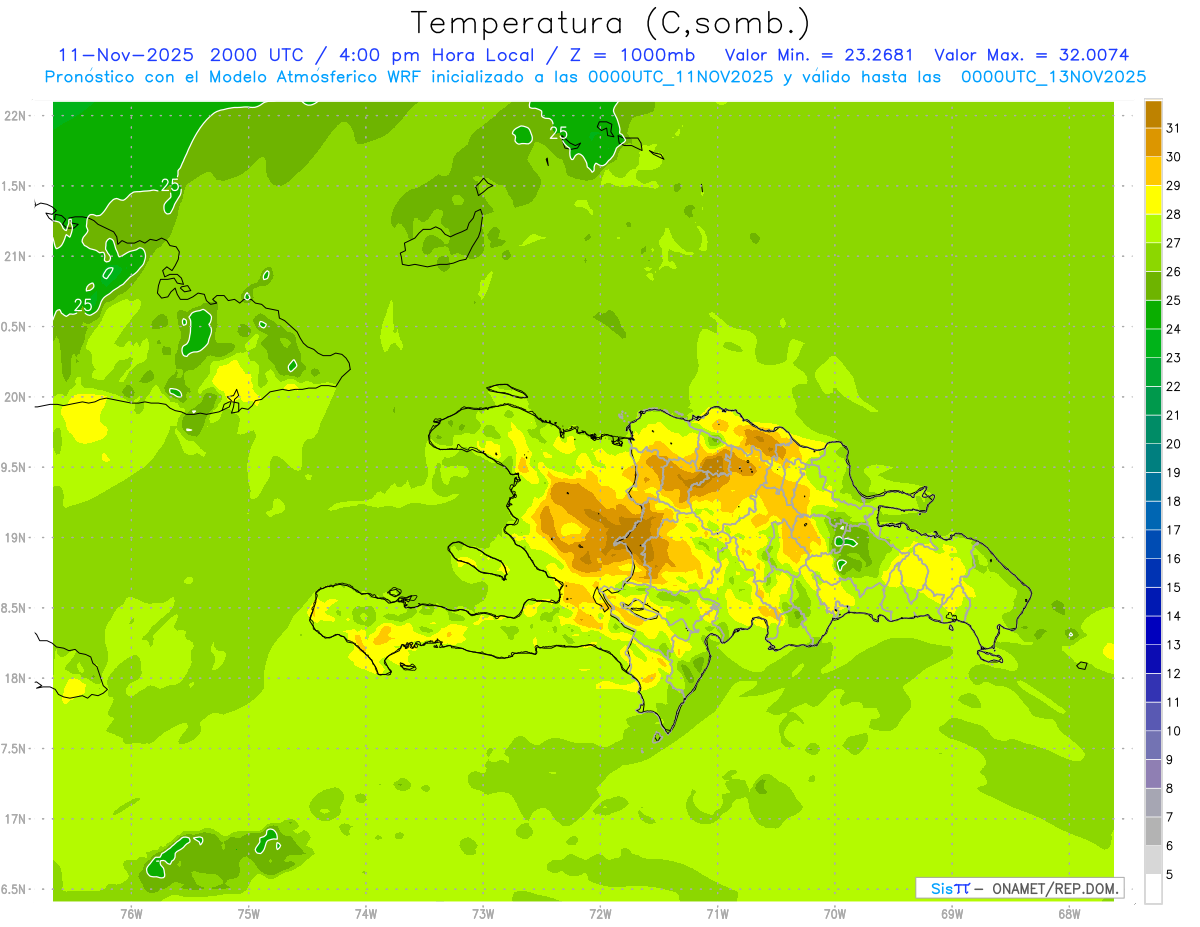Click the '31' color scale label

click(x=1173, y=128)
